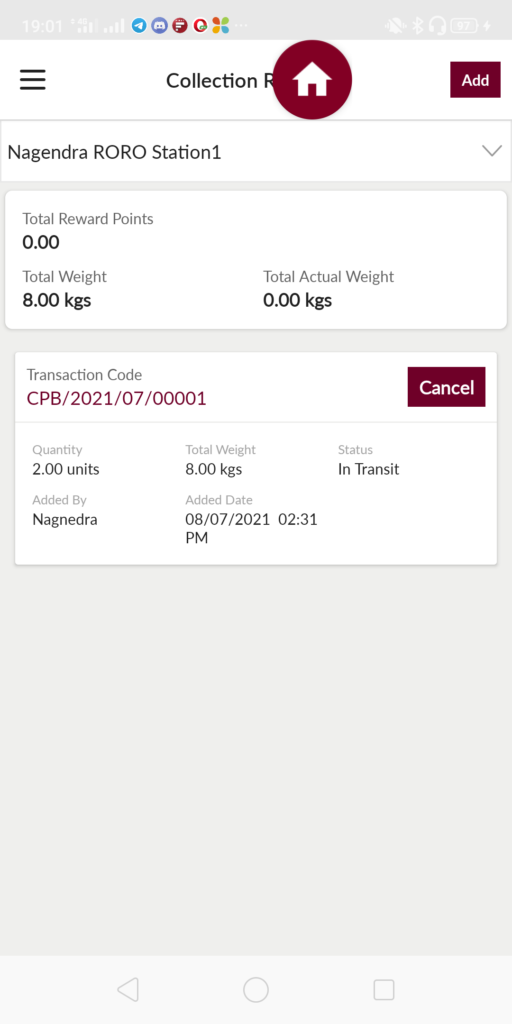Tap the Total Actual Weight value

tap(297, 300)
